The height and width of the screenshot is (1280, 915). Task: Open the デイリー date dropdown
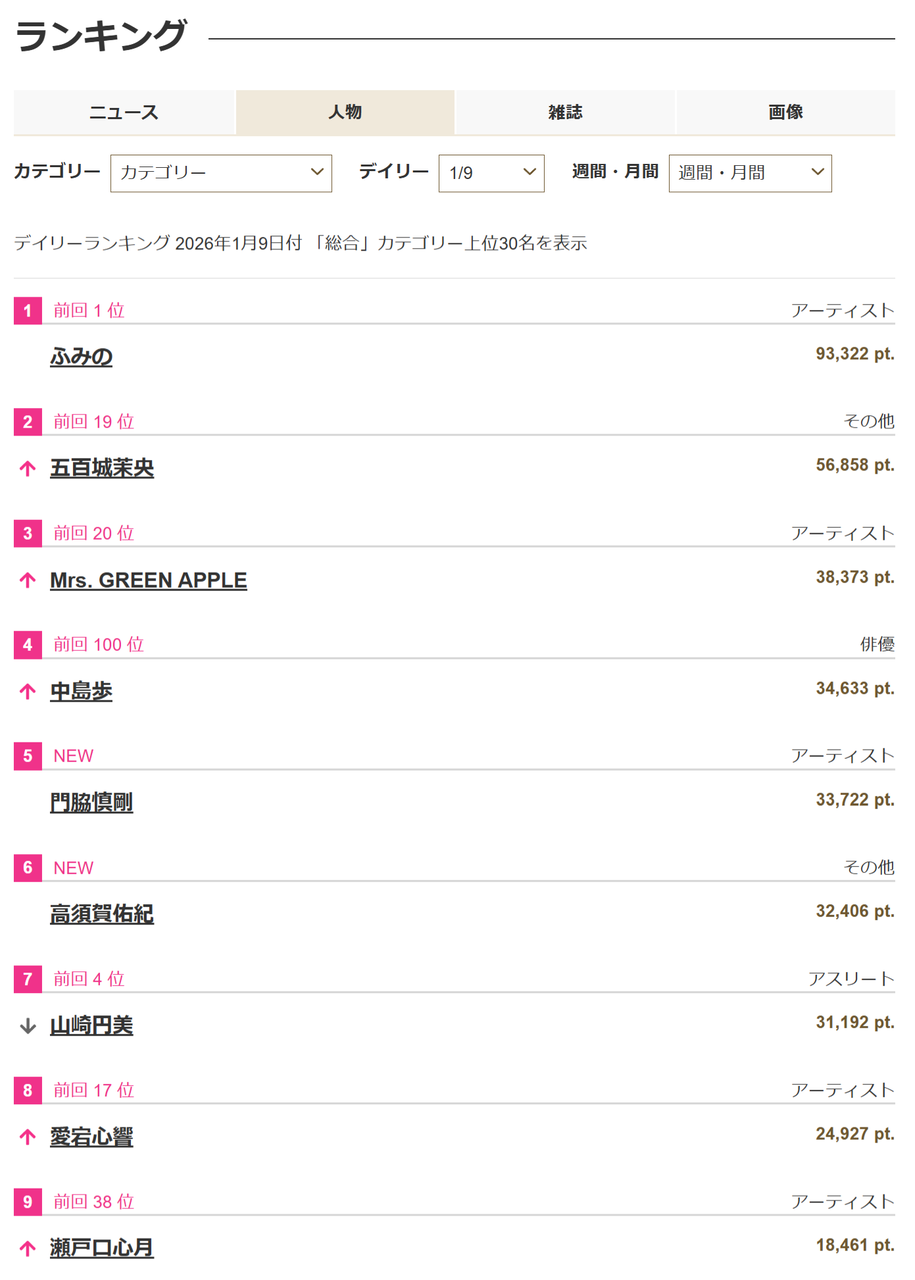click(x=491, y=173)
